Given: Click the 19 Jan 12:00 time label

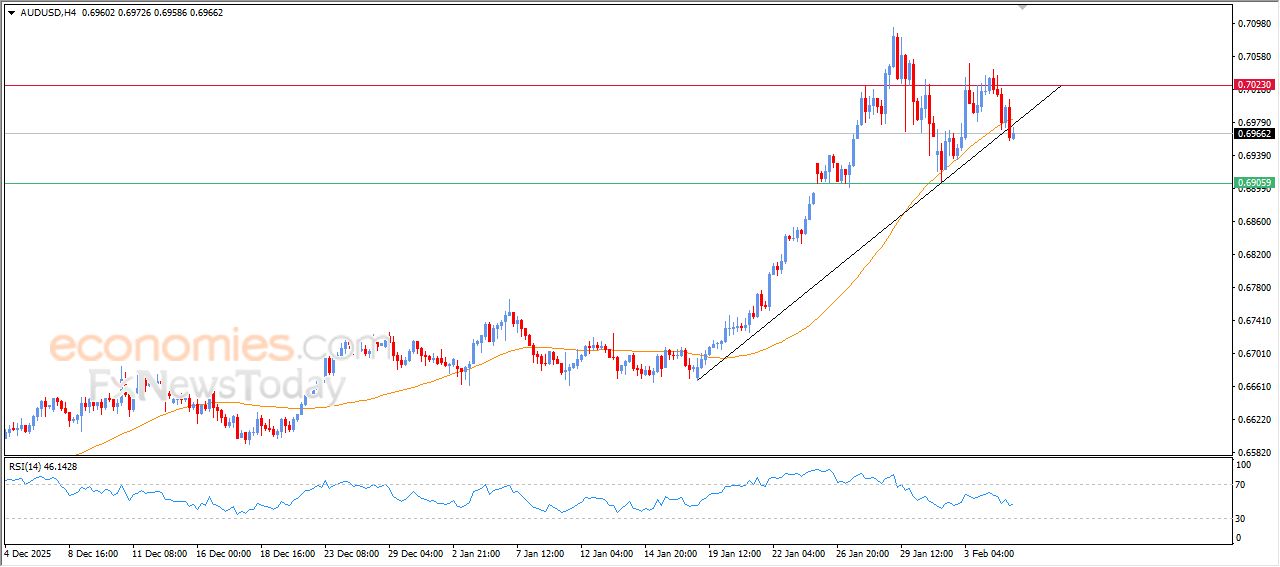Looking at the screenshot, I should [x=735, y=552].
